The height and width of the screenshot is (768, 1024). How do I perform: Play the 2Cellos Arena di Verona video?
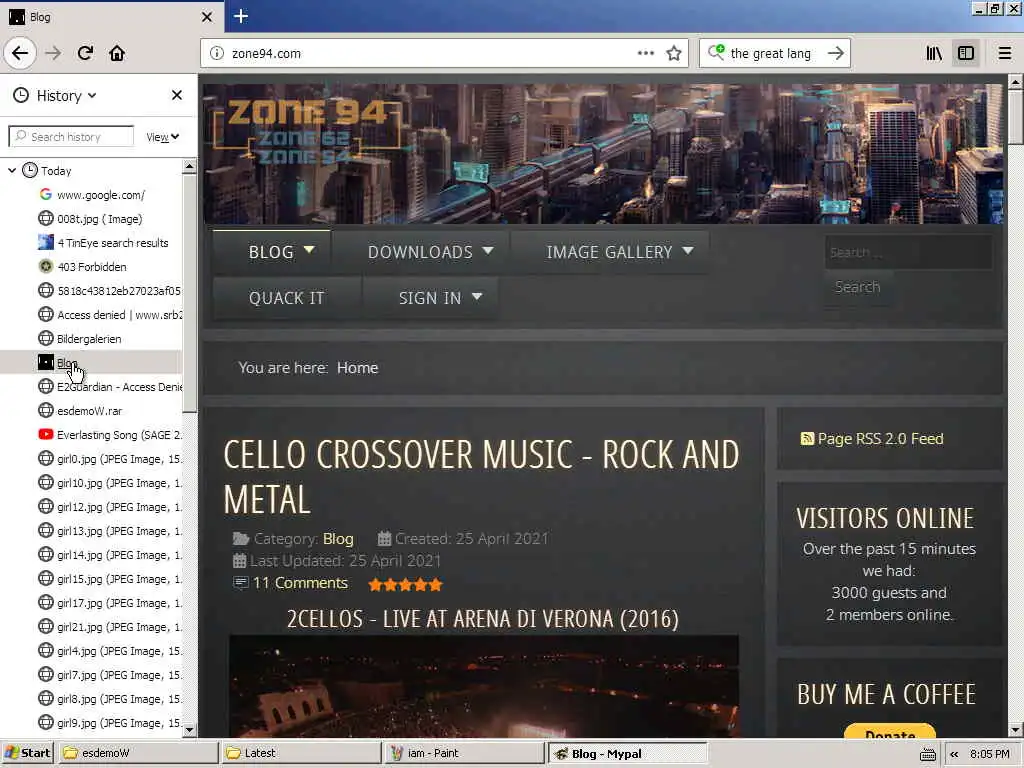point(483,686)
